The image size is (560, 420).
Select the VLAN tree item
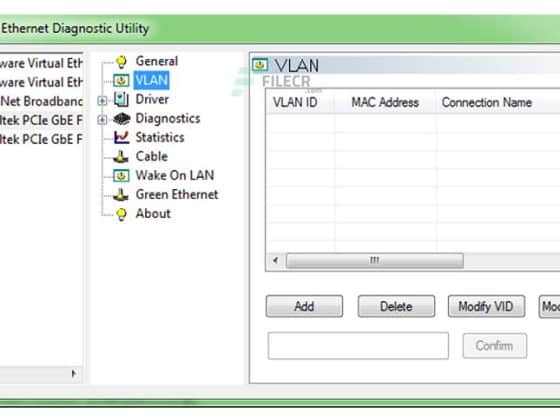tap(151, 80)
